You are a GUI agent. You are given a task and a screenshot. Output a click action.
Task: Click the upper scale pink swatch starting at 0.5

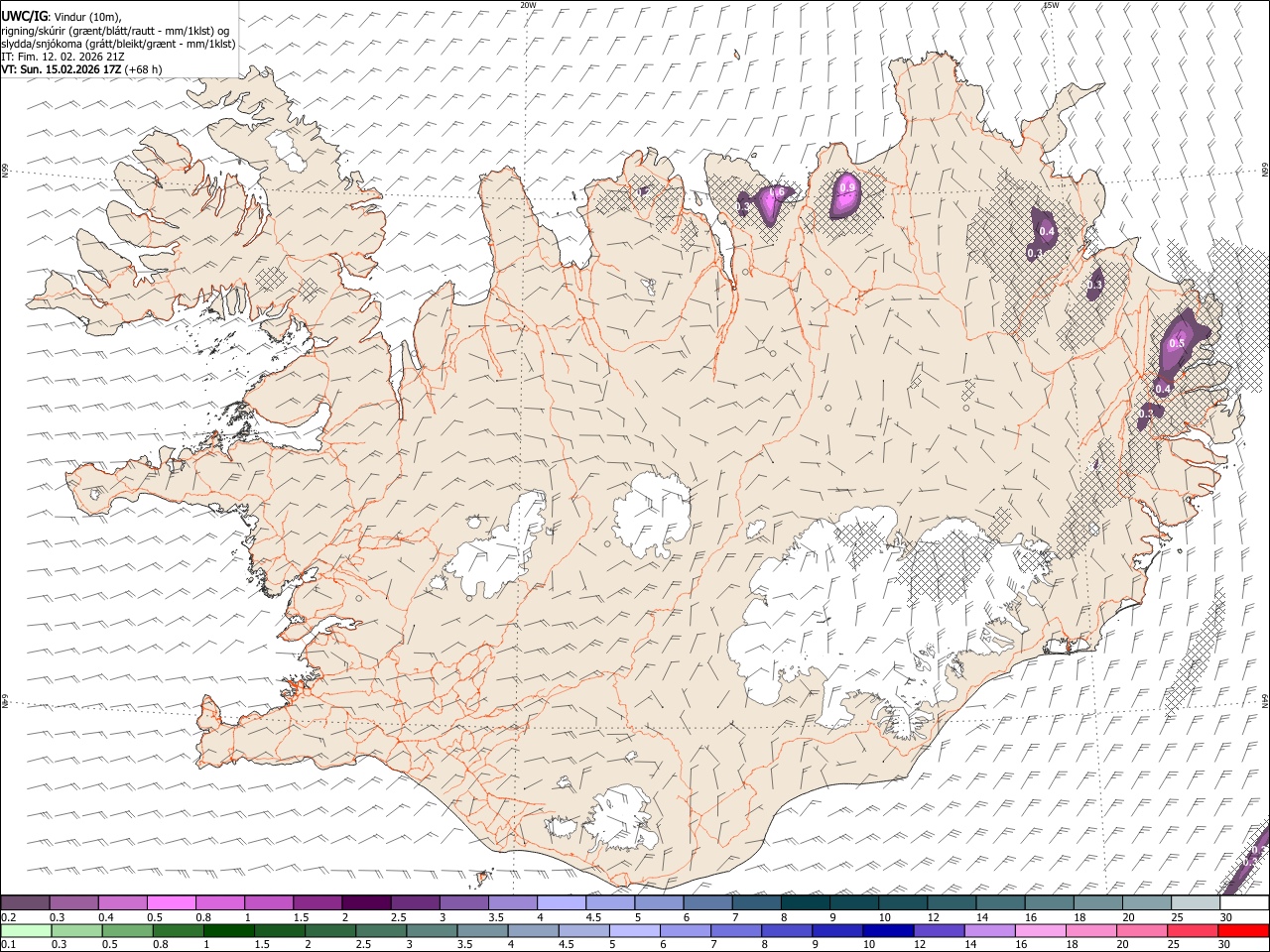(x=171, y=903)
